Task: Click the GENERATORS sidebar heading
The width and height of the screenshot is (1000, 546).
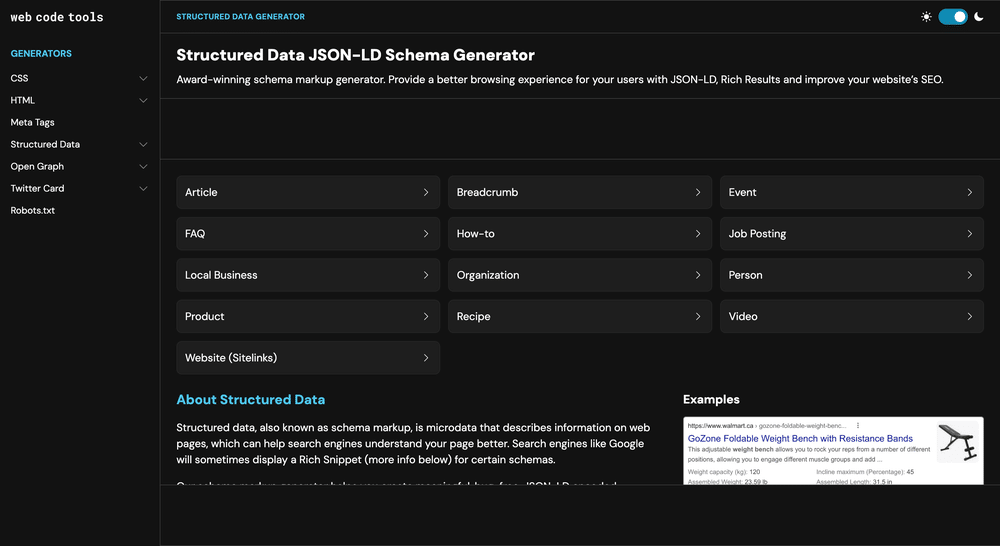Action: (41, 54)
